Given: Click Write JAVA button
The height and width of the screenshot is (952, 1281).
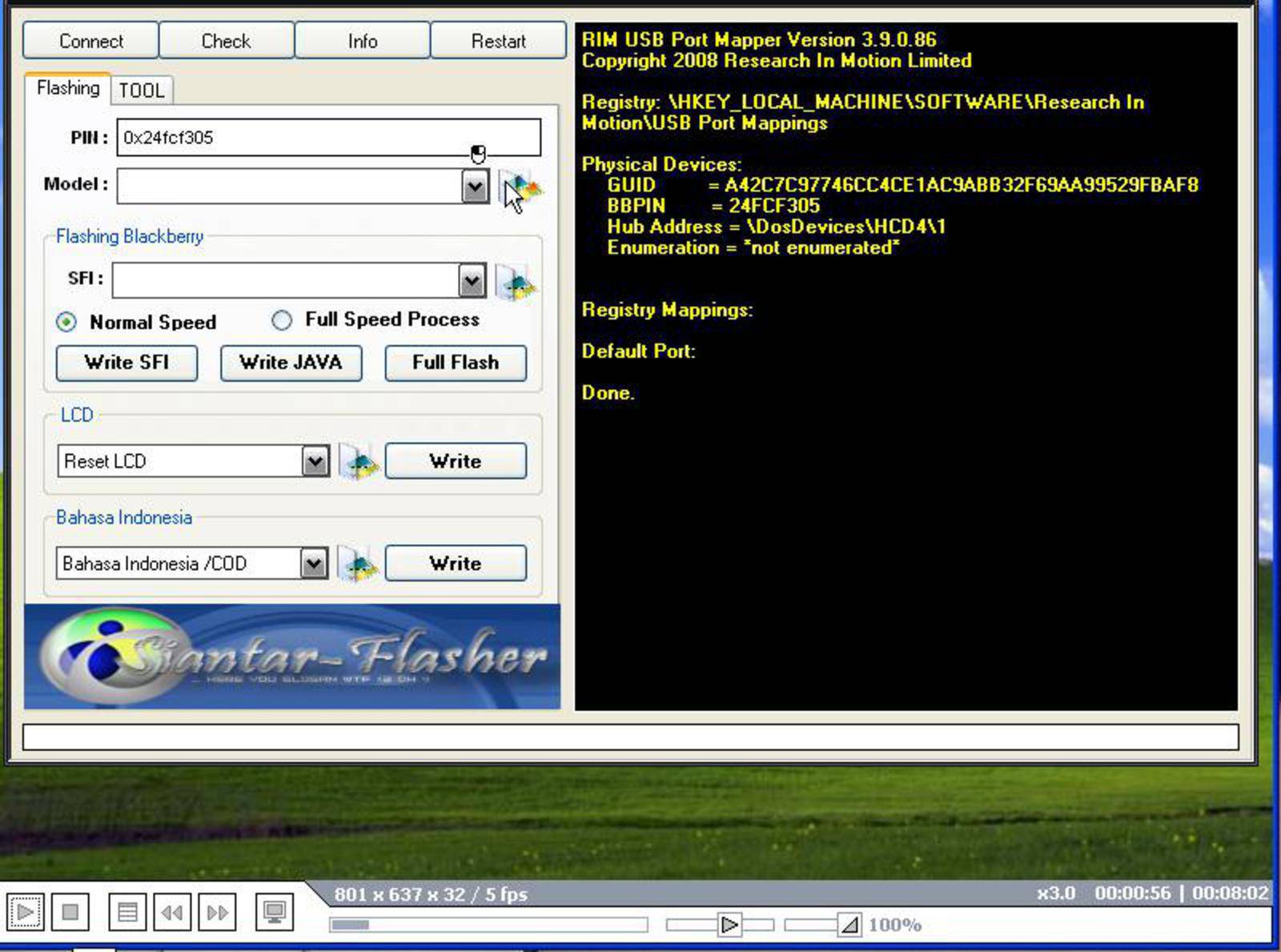Looking at the screenshot, I should click(x=291, y=363).
